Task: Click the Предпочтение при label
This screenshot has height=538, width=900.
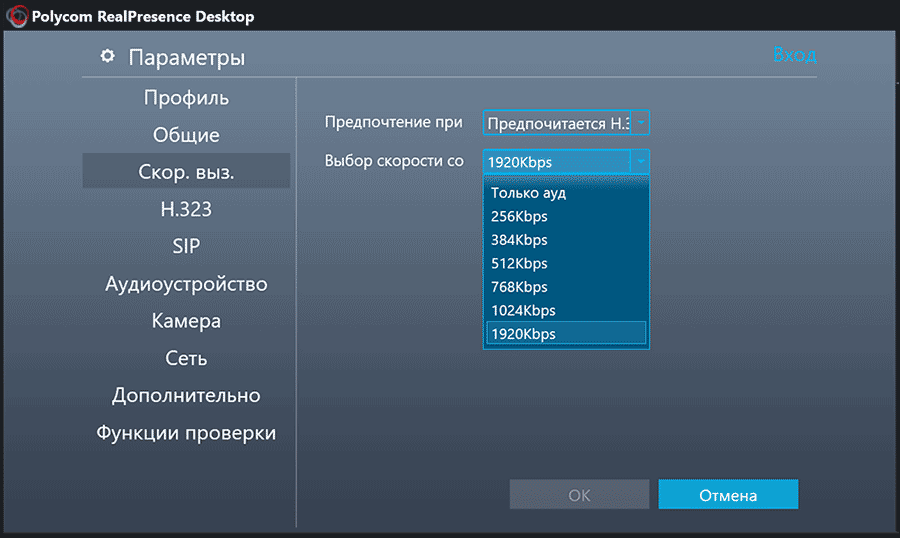Action: coord(393,122)
